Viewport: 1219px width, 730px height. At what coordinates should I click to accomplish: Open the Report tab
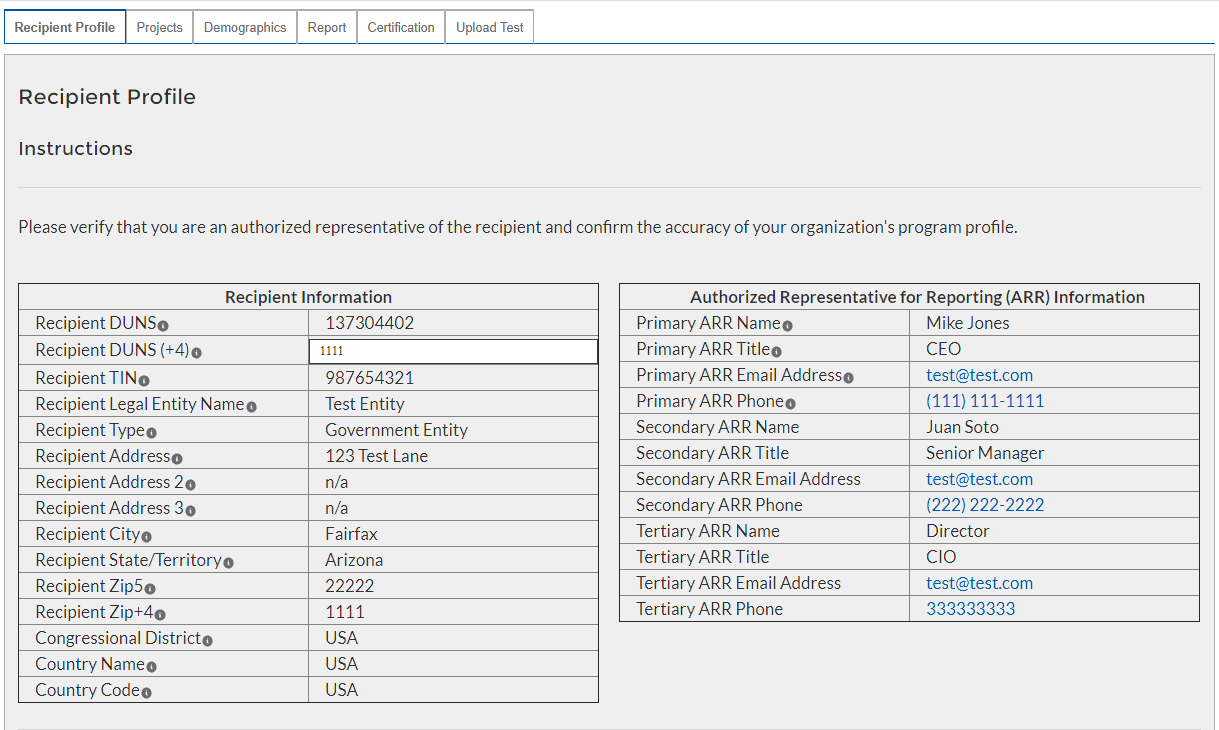(x=327, y=27)
